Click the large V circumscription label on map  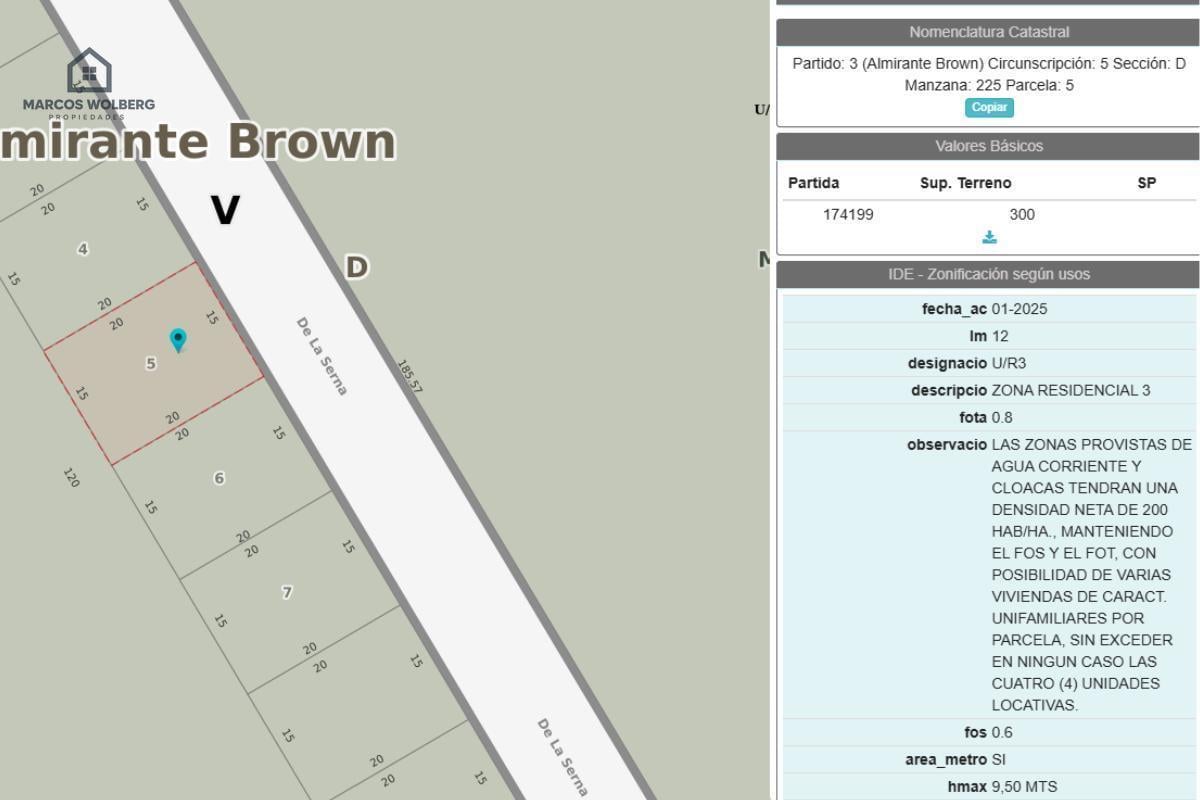coord(225,210)
